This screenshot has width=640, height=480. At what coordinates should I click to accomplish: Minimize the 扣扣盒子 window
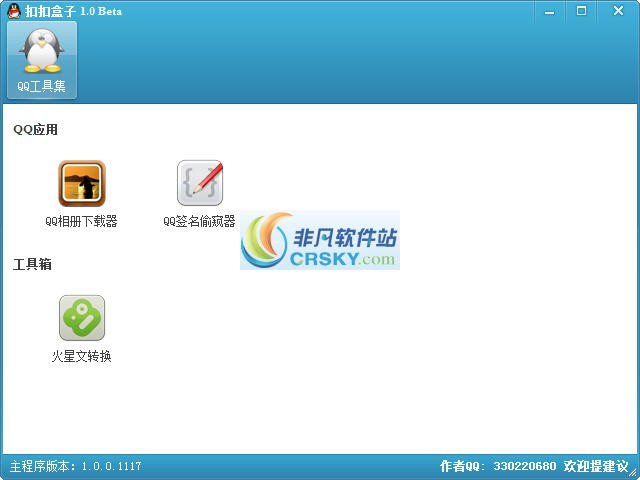pos(550,11)
